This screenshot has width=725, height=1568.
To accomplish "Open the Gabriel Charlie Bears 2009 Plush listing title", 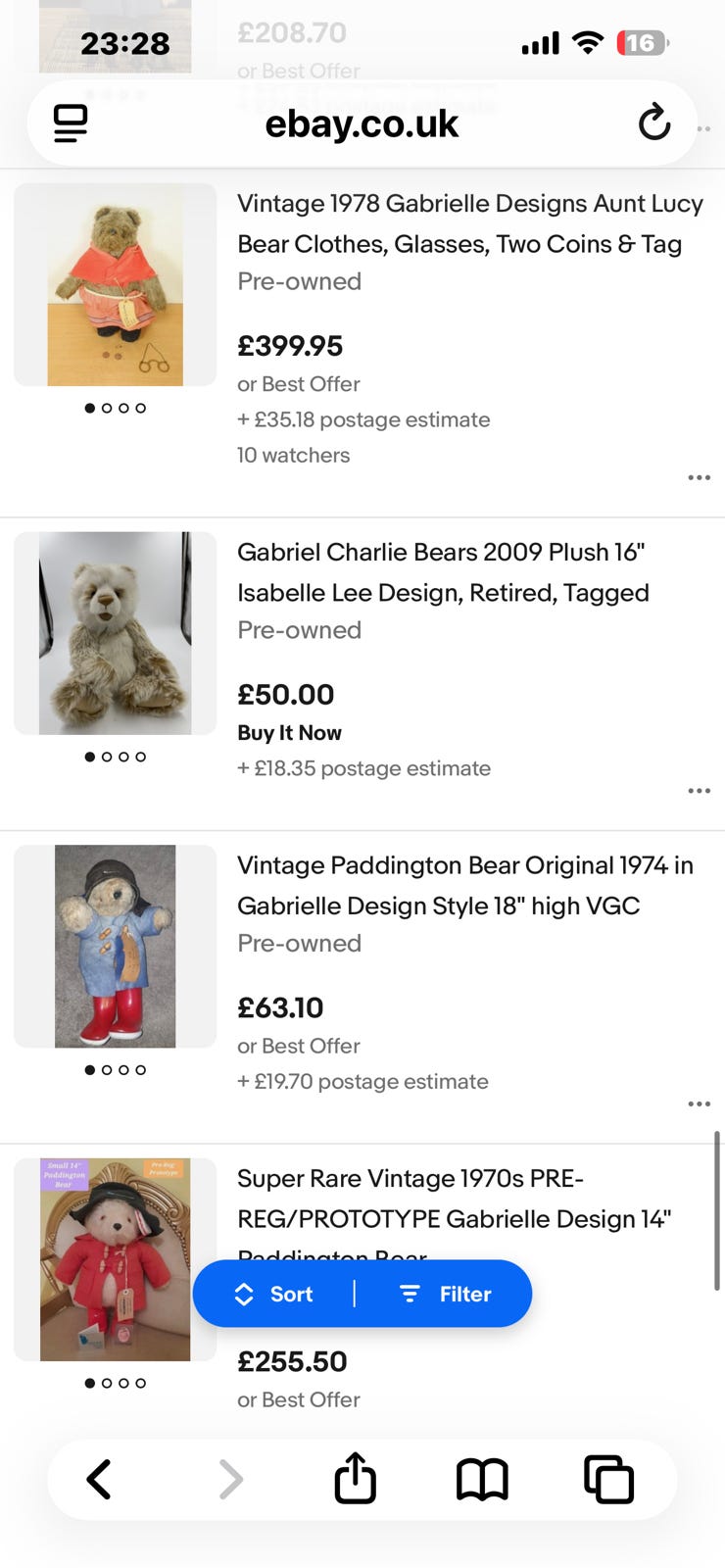I will 443,572.
